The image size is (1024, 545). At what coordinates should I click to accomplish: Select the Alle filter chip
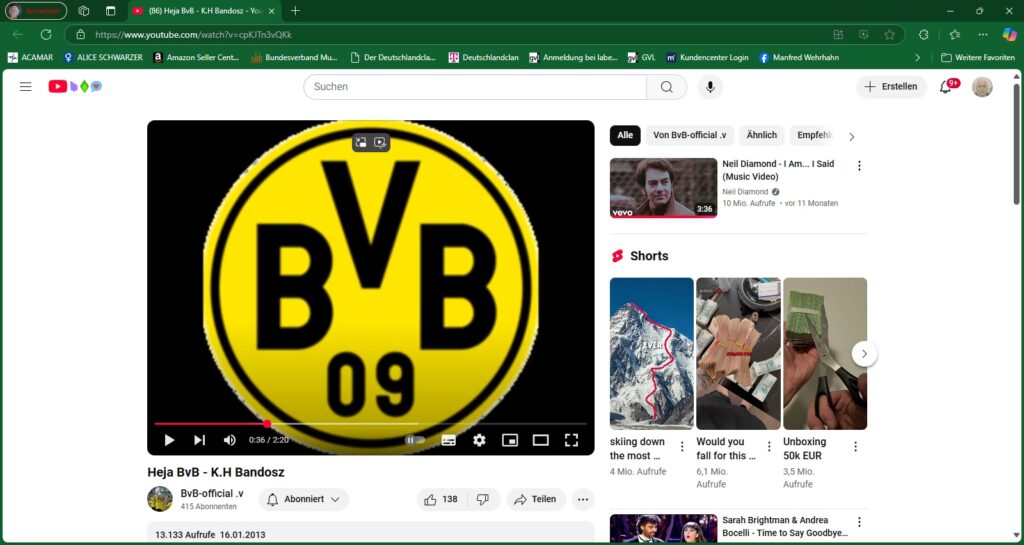pyautogui.click(x=625, y=136)
